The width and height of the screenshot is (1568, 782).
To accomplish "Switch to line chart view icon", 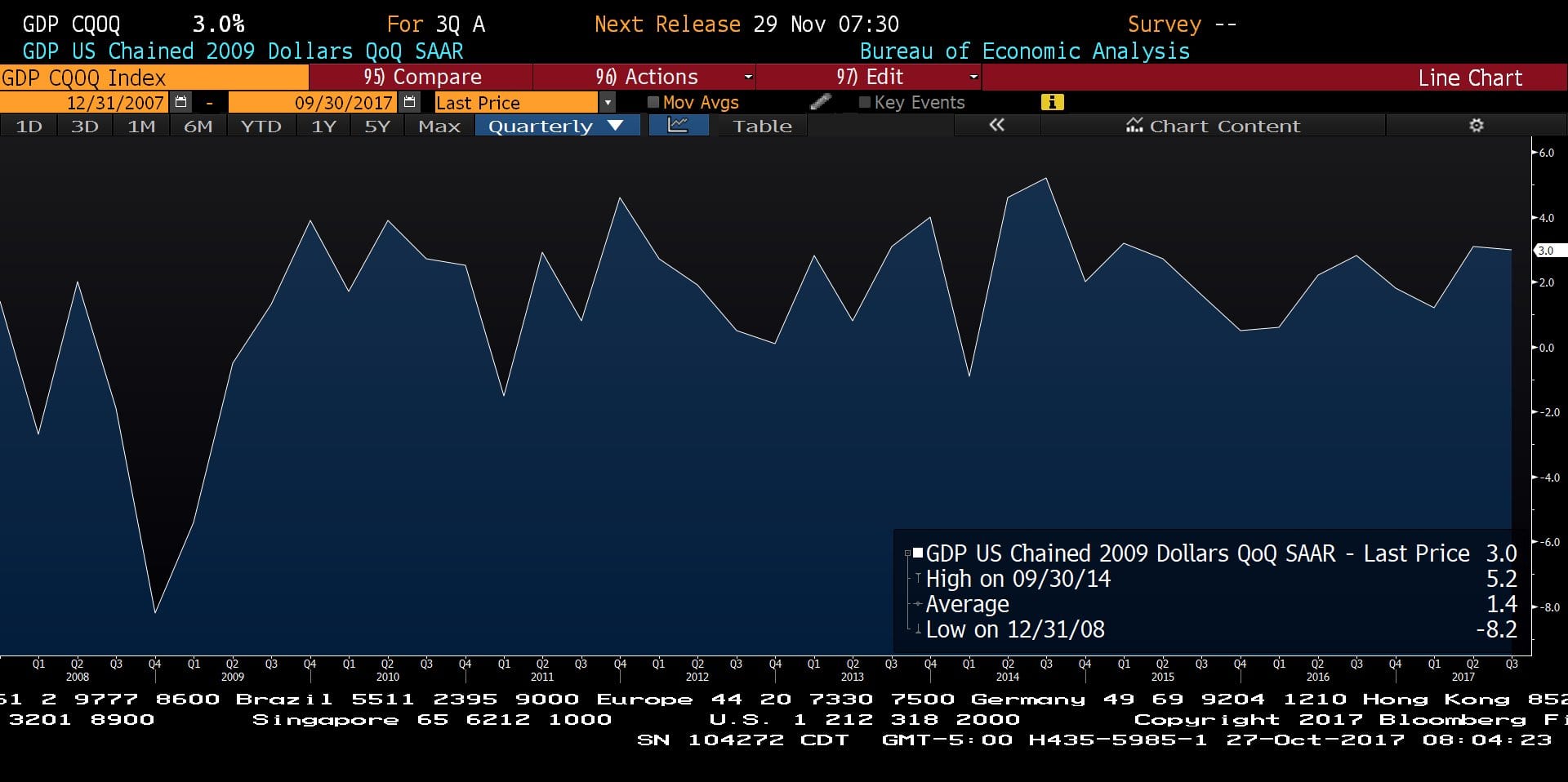I will 679,126.
